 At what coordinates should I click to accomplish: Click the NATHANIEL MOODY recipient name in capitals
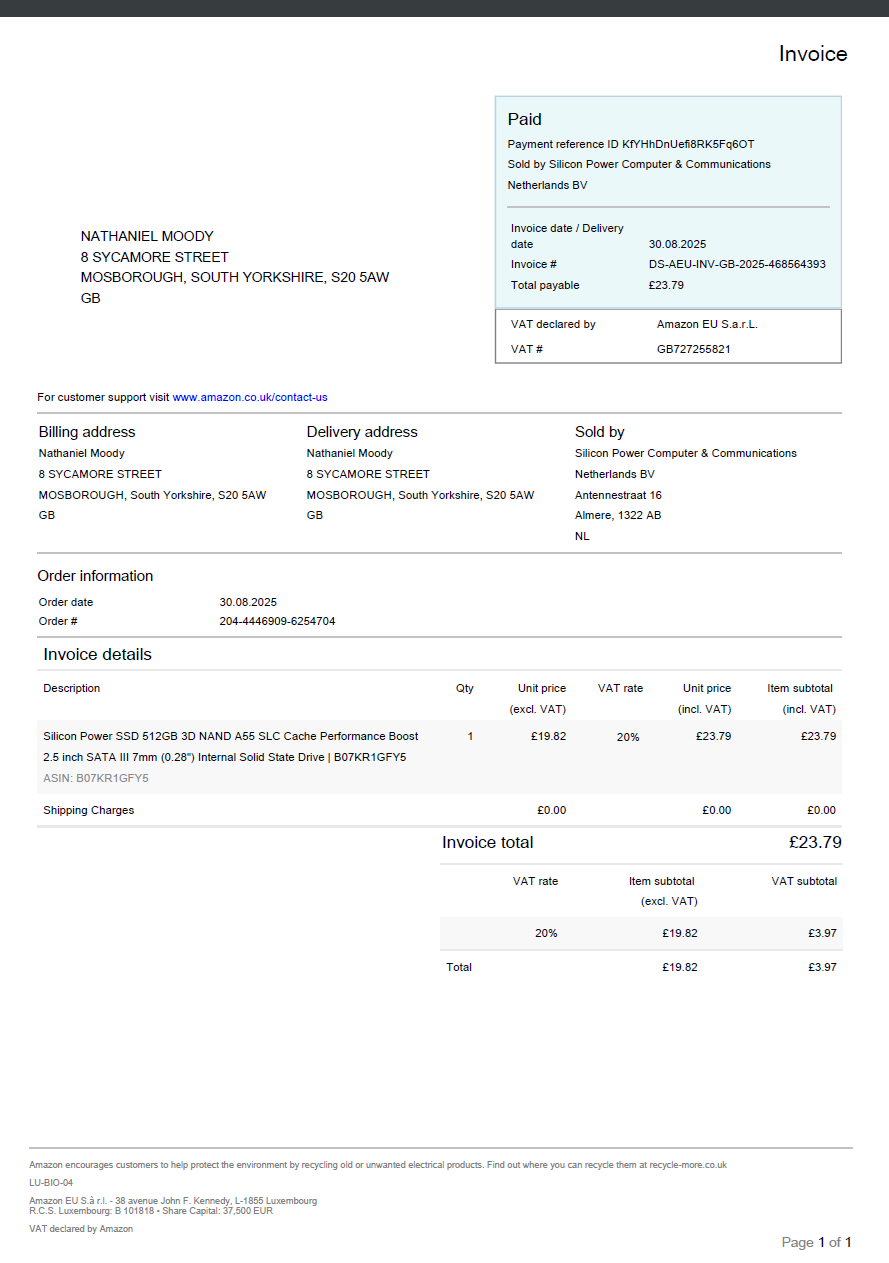click(147, 236)
